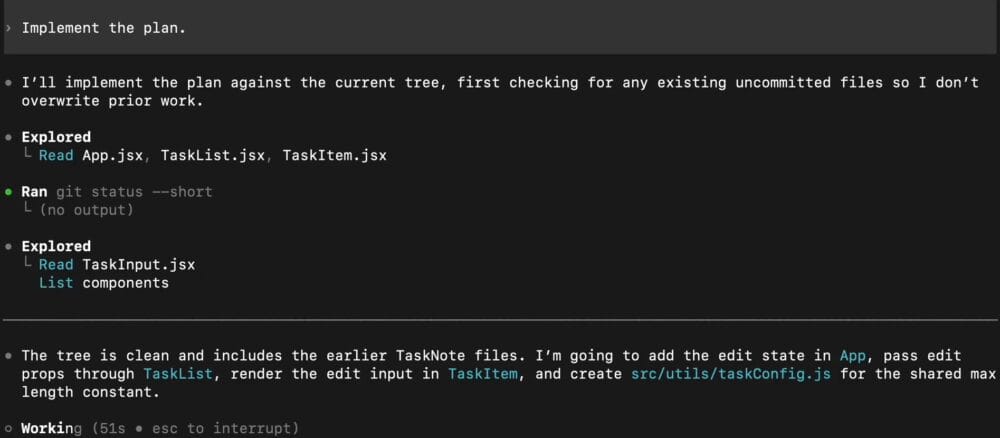1000x438 pixels.
Task: Click the first 'Explored' heading above App.jsx
Action: click(x=56, y=137)
